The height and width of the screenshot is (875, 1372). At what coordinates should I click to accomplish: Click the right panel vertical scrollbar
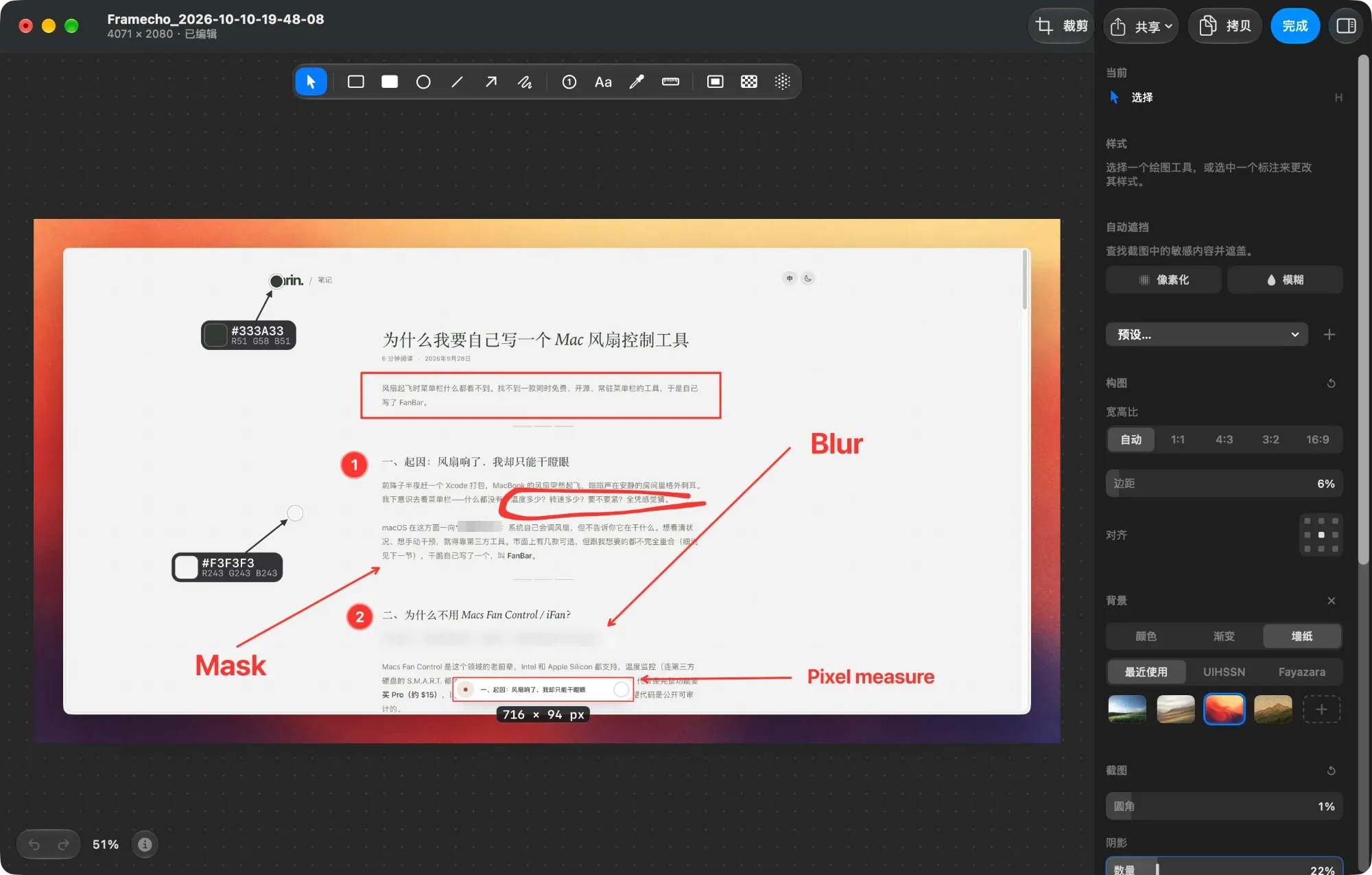[x=1364, y=309]
